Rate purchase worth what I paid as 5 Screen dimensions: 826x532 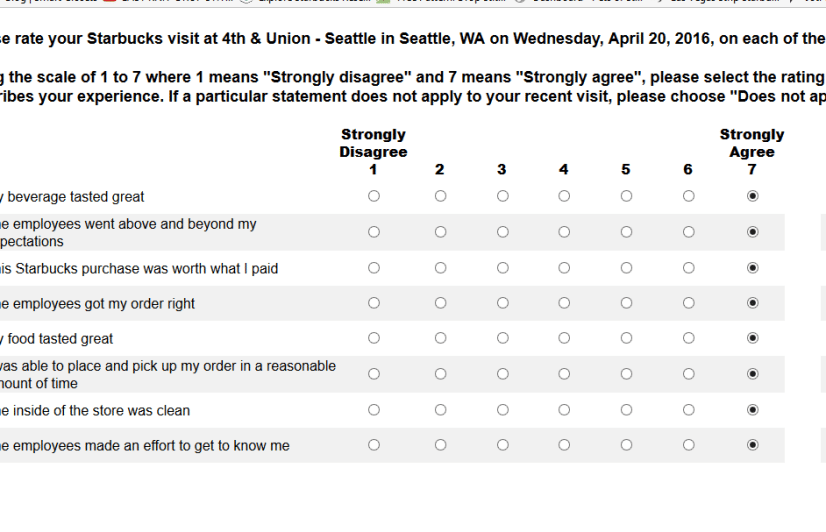(626, 268)
